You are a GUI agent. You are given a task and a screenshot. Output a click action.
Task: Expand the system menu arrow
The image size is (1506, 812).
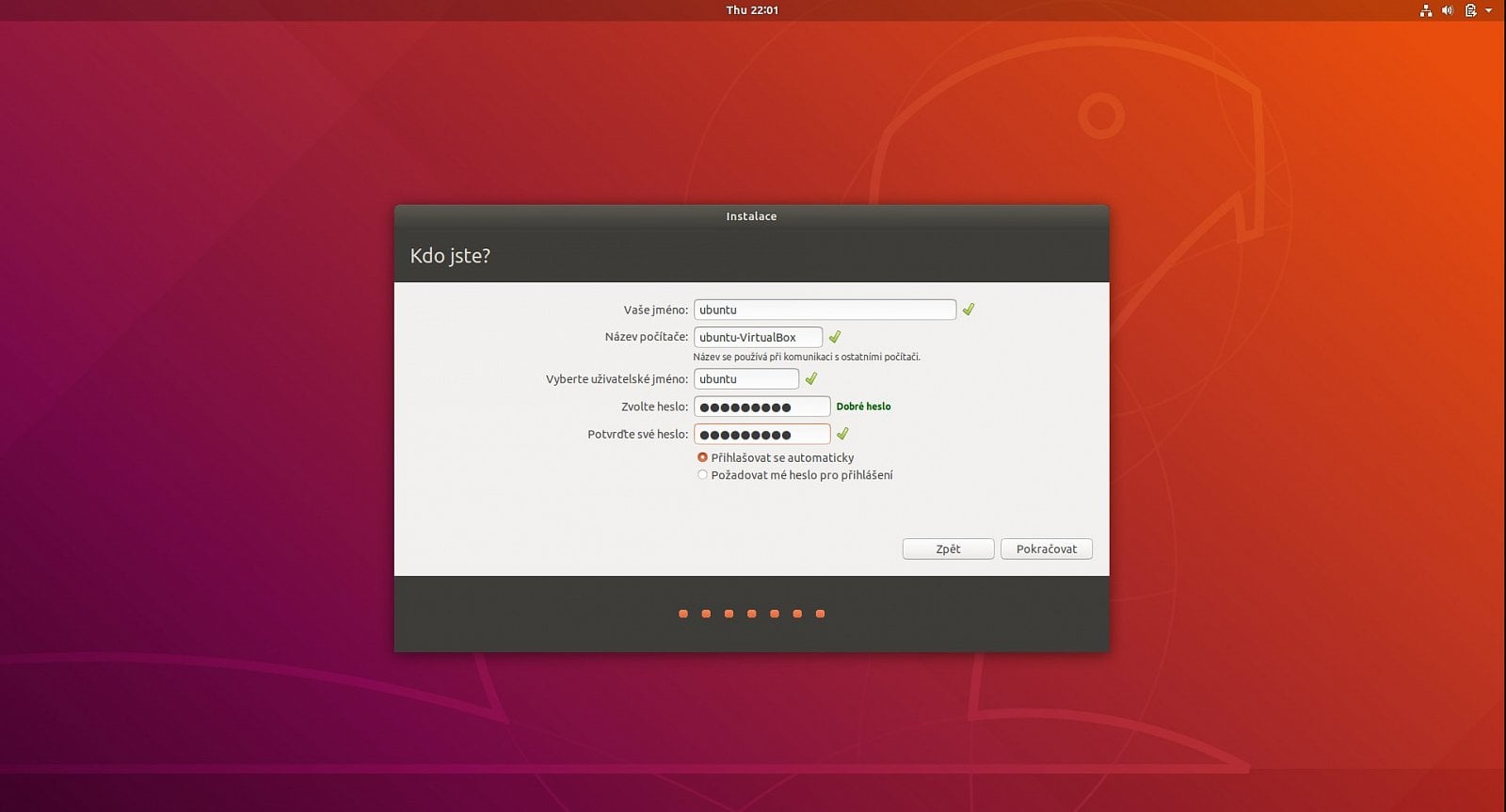click(1489, 10)
